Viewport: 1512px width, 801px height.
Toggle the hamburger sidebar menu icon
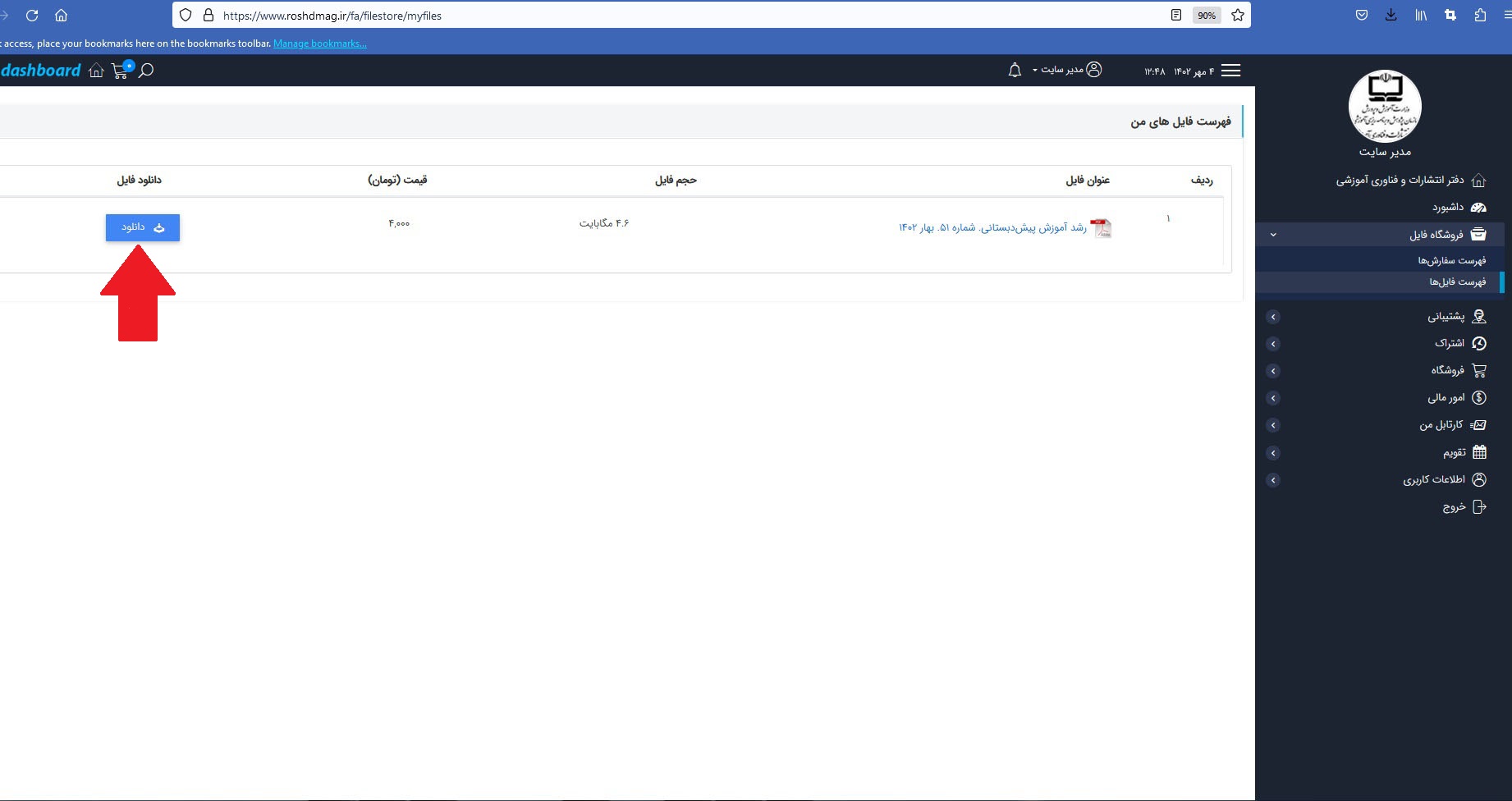[1230, 71]
